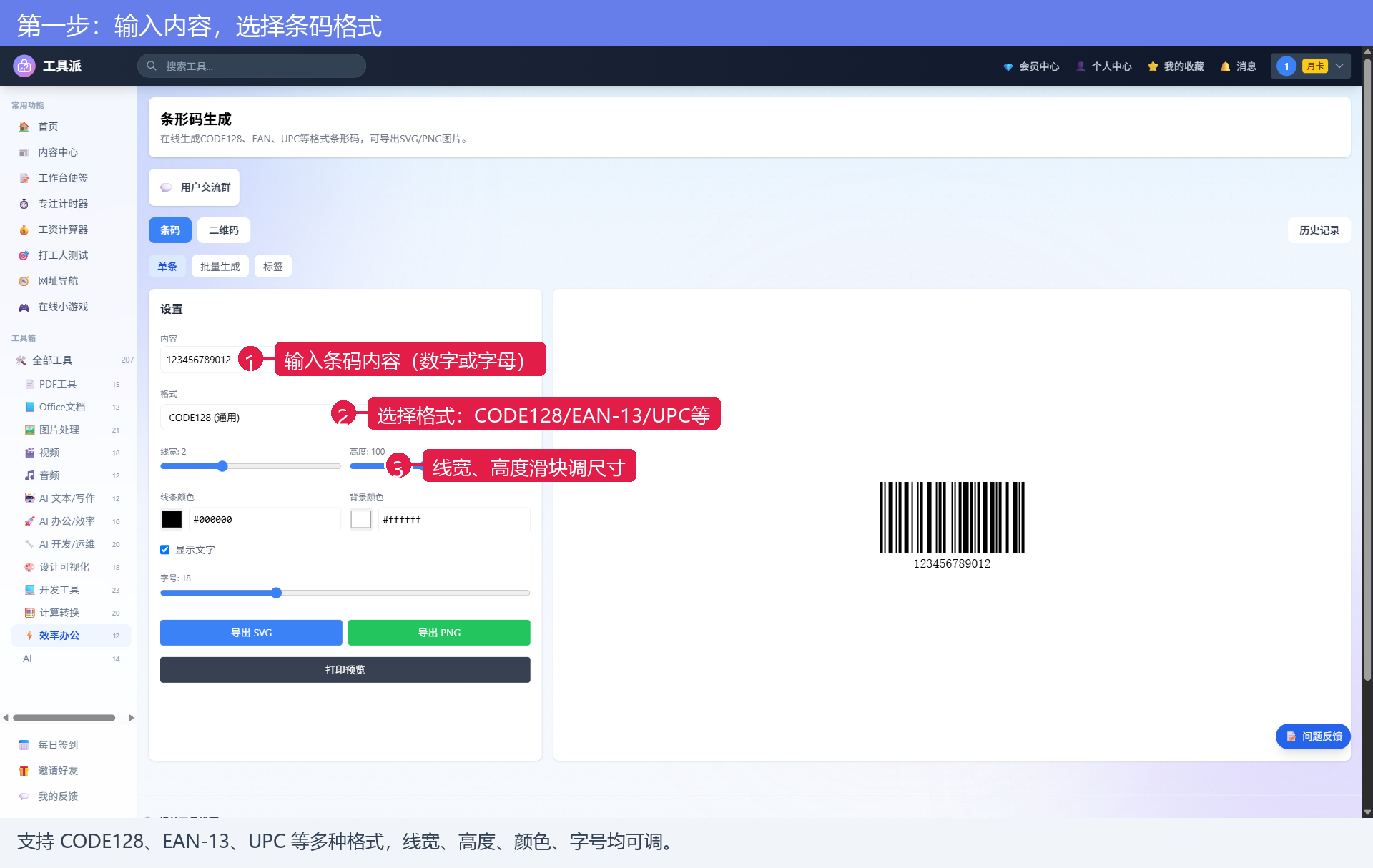
Task: Open 在线小游戏 gamepad icon
Action: [x=24, y=307]
